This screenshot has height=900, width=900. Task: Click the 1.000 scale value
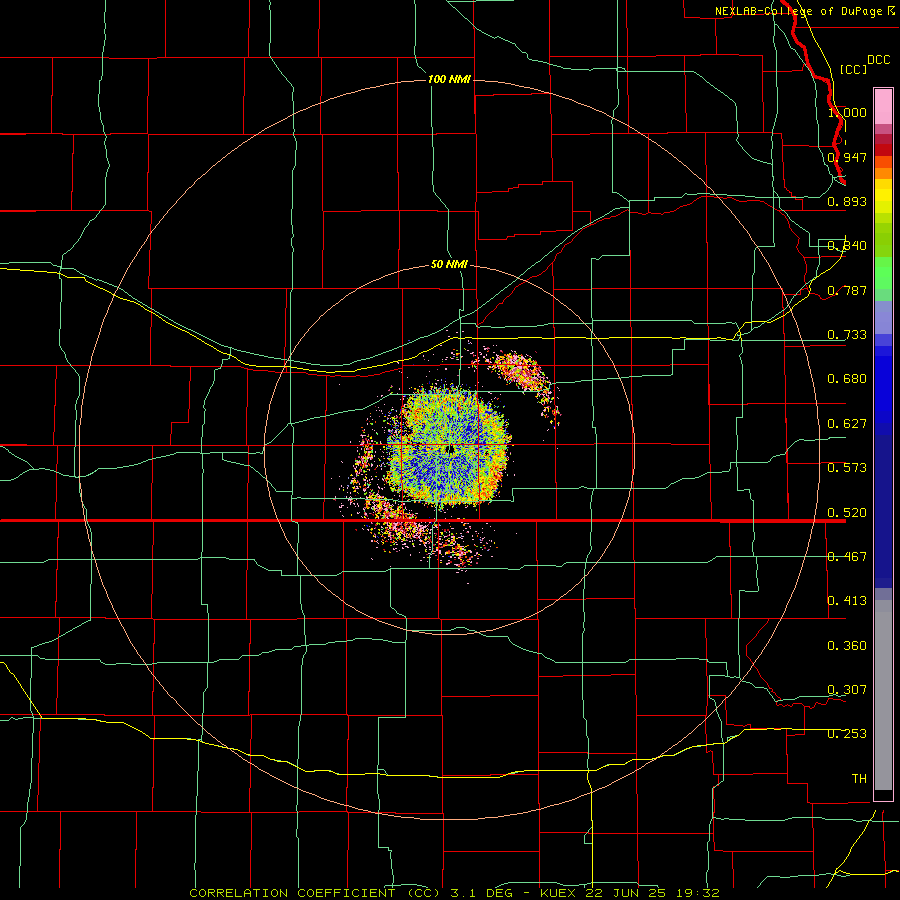(847, 112)
